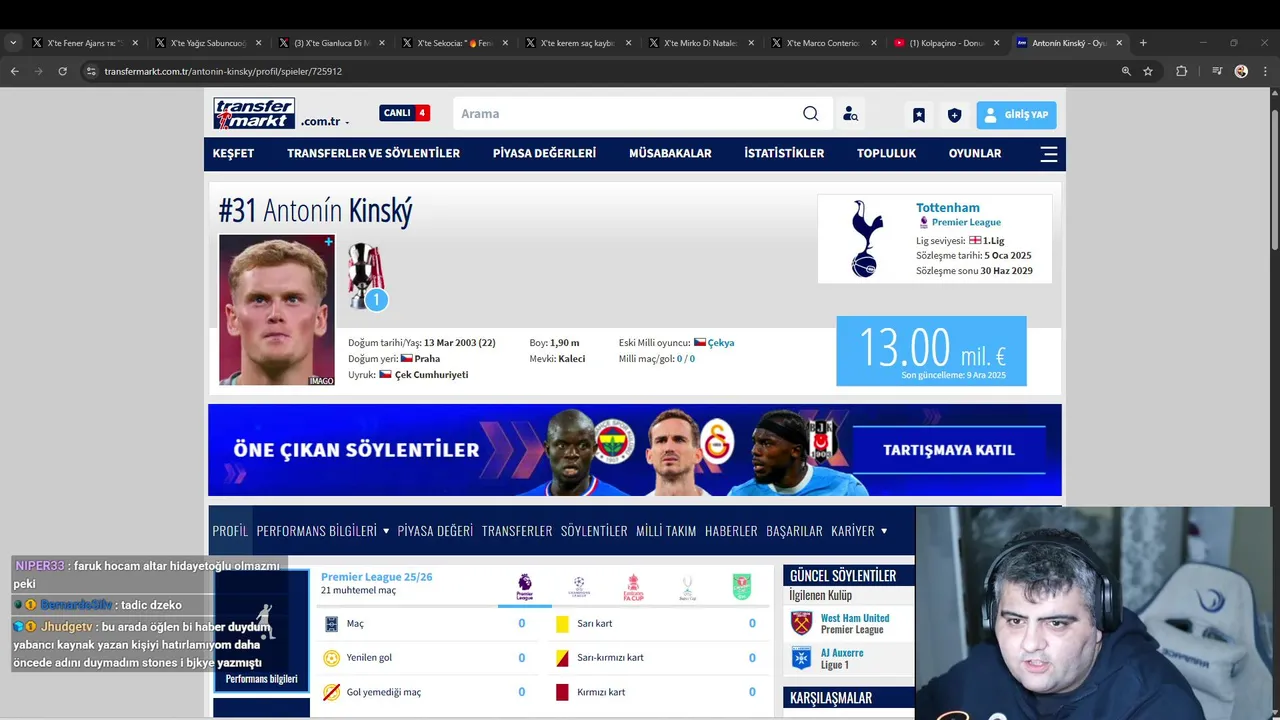This screenshot has height=720, width=1280.
Task: Open the CANLI live scores badge
Action: coord(404,113)
